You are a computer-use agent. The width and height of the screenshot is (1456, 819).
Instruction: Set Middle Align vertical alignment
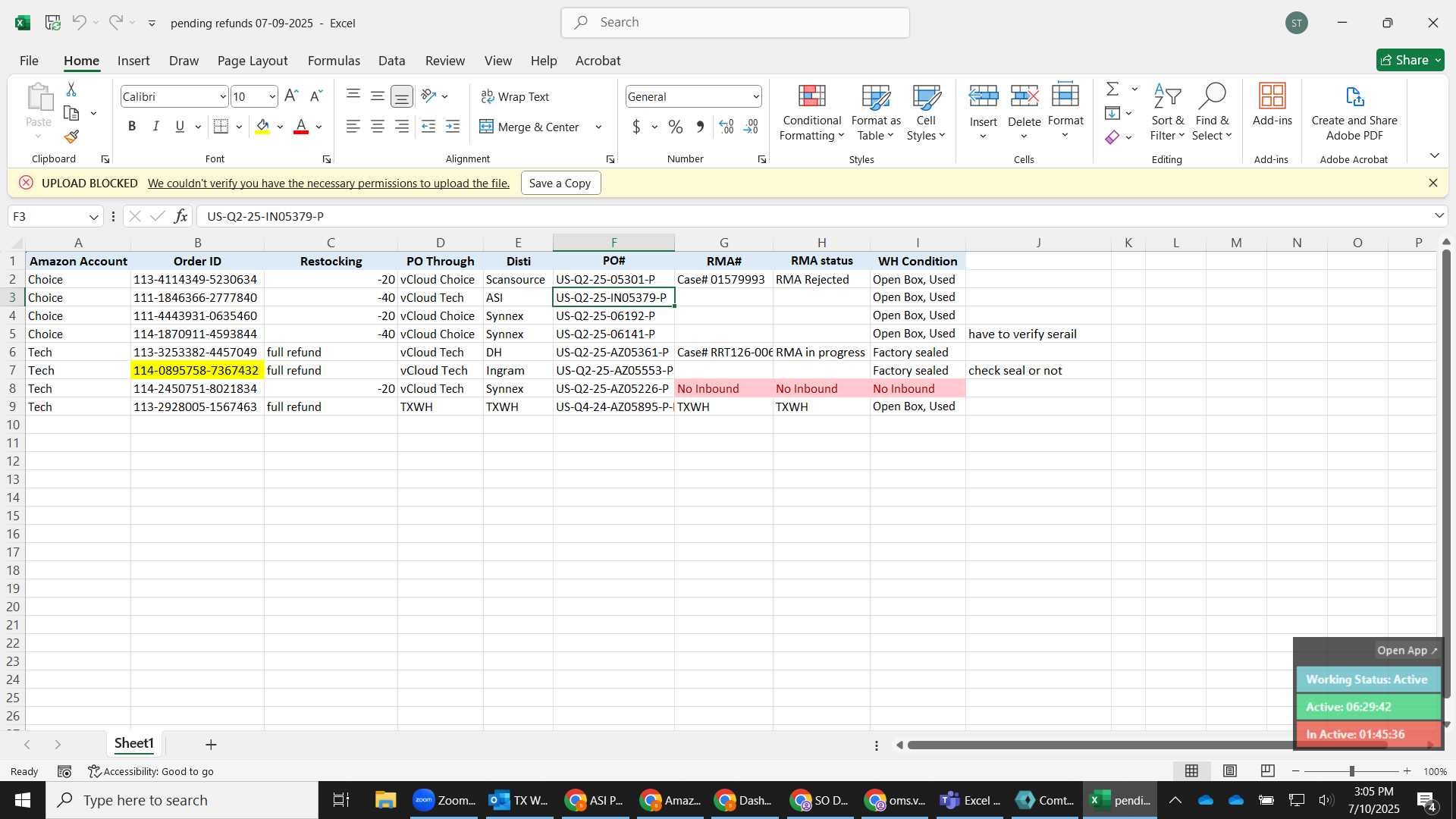coord(378,96)
